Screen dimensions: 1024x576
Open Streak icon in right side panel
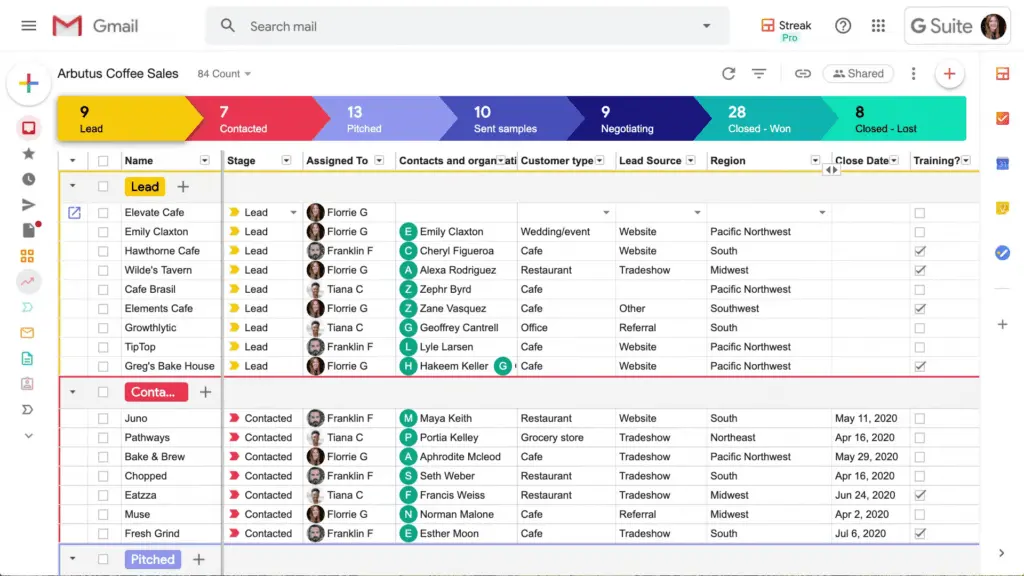click(x=1002, y=74)
